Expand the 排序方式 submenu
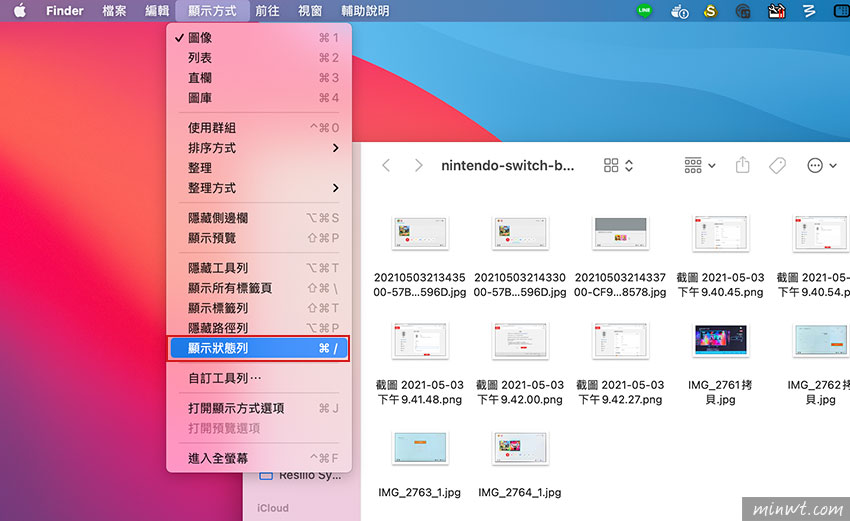This screenshot has height=521, width=850. pos(259,147)
